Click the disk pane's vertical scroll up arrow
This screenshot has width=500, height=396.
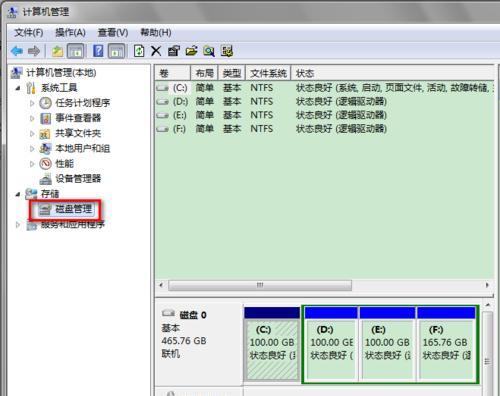coord(487,306)
